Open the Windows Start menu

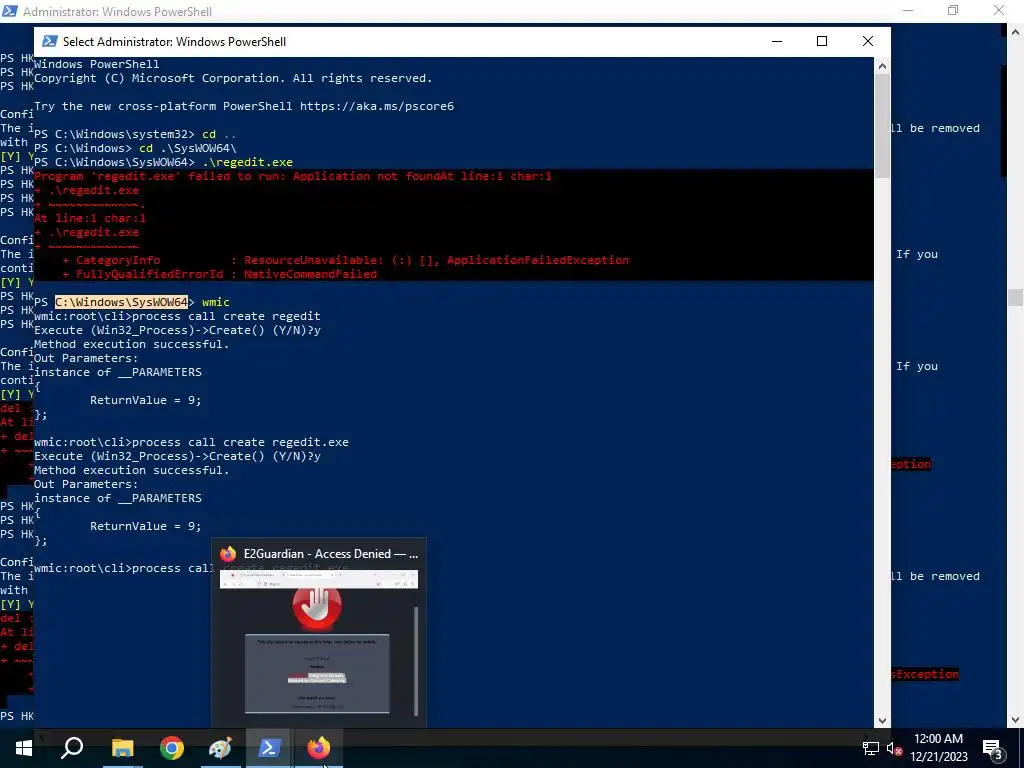point(24,748)
